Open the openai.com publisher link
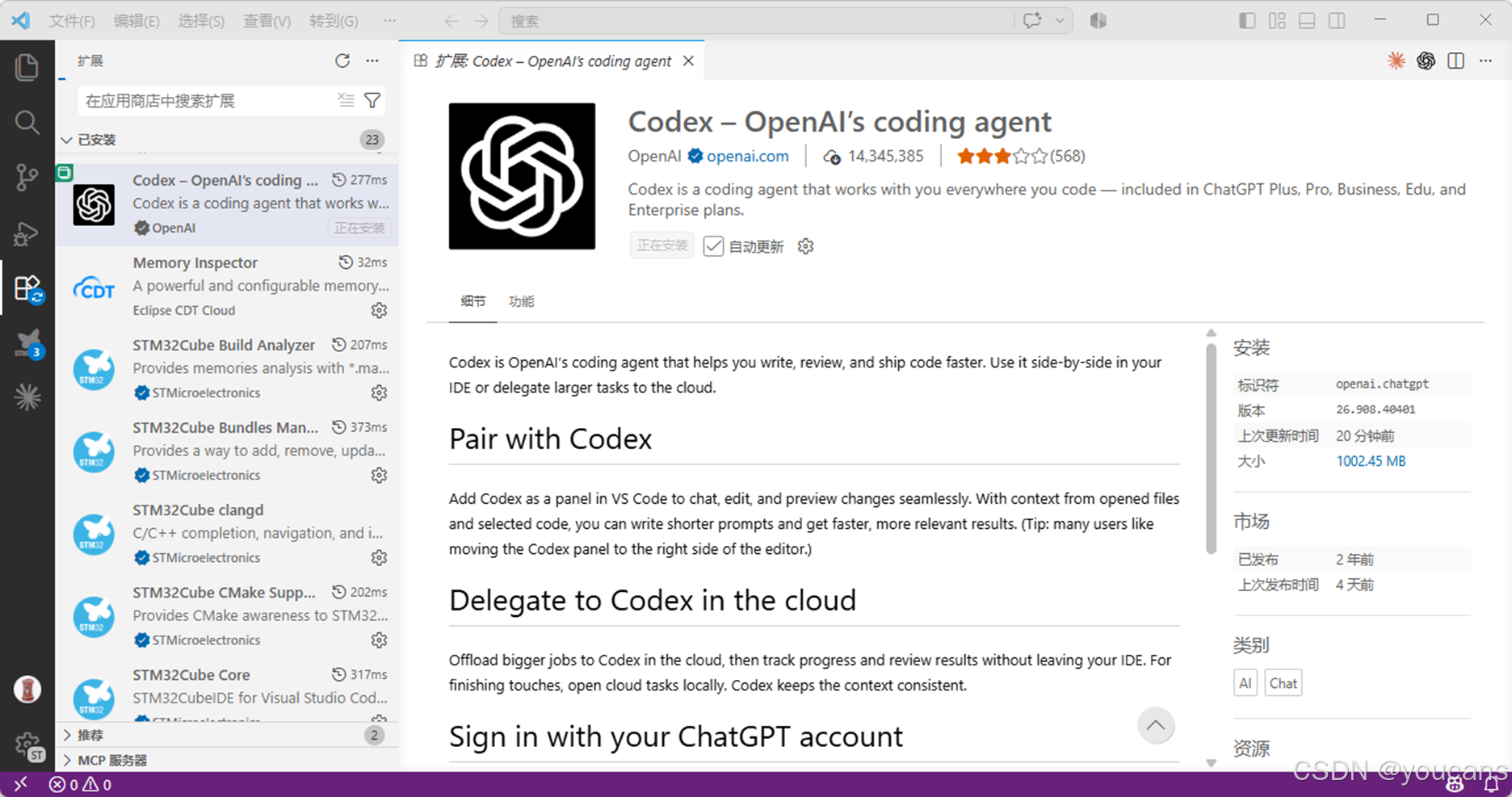This screenshot has width=1512, height=797. click(x=747, y=157)
